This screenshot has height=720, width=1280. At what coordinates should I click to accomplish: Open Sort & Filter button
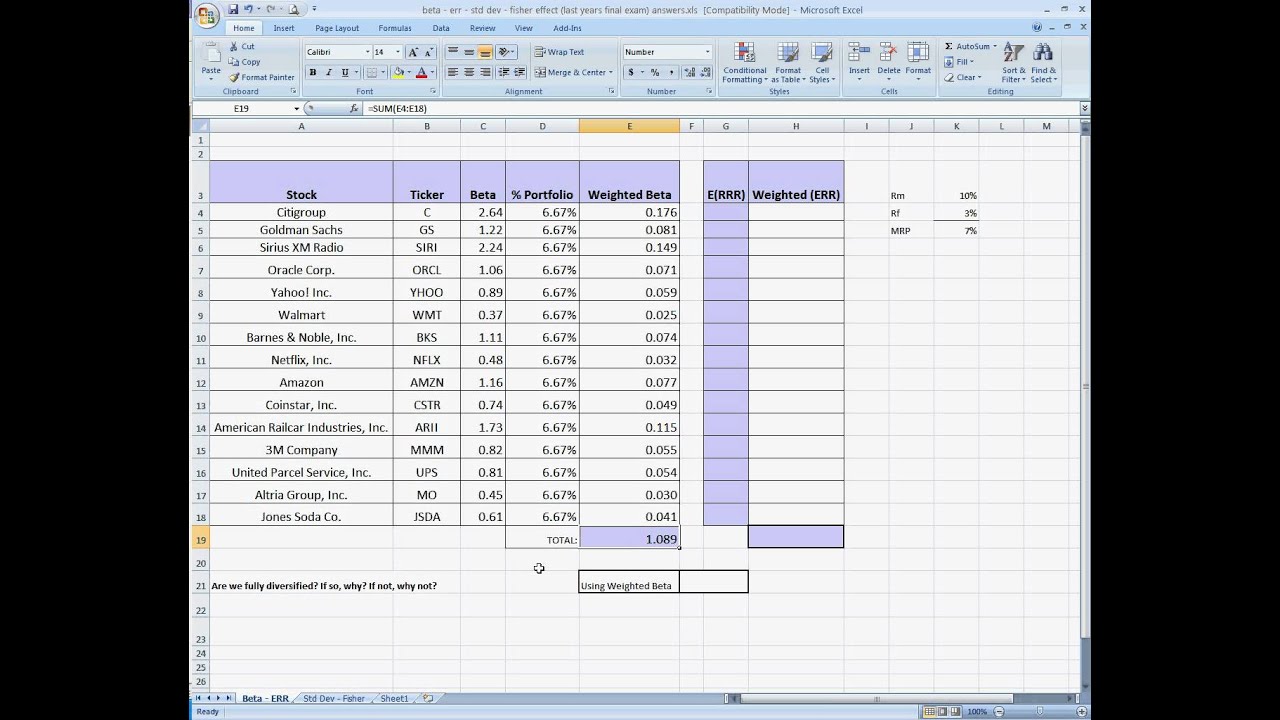[x=1013, y=63]
